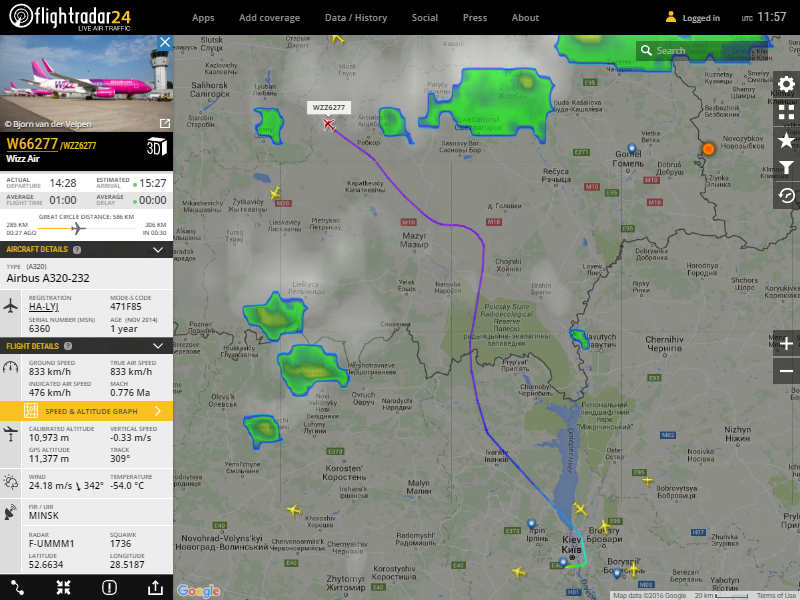This screenshot has width=800, height=600.
Task: Collapse the Aircraft Details section
Action: (158, 249)
